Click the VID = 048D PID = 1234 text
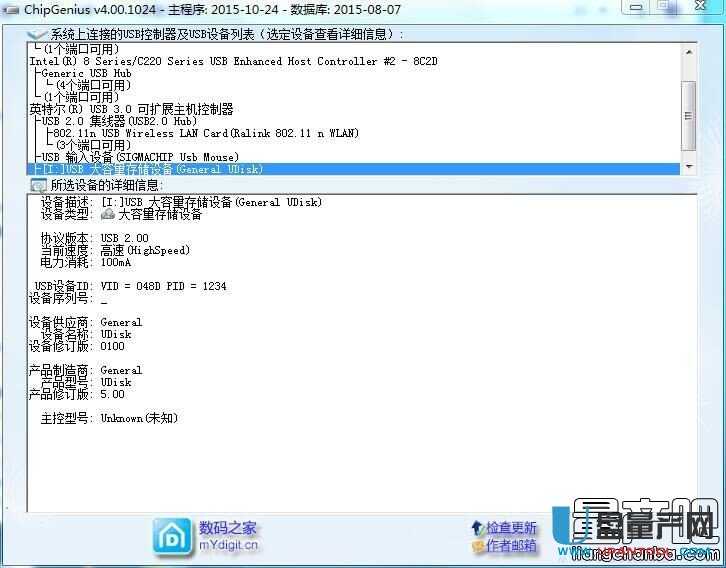This screenshot has width=726, height=568. tap(163, 286)
